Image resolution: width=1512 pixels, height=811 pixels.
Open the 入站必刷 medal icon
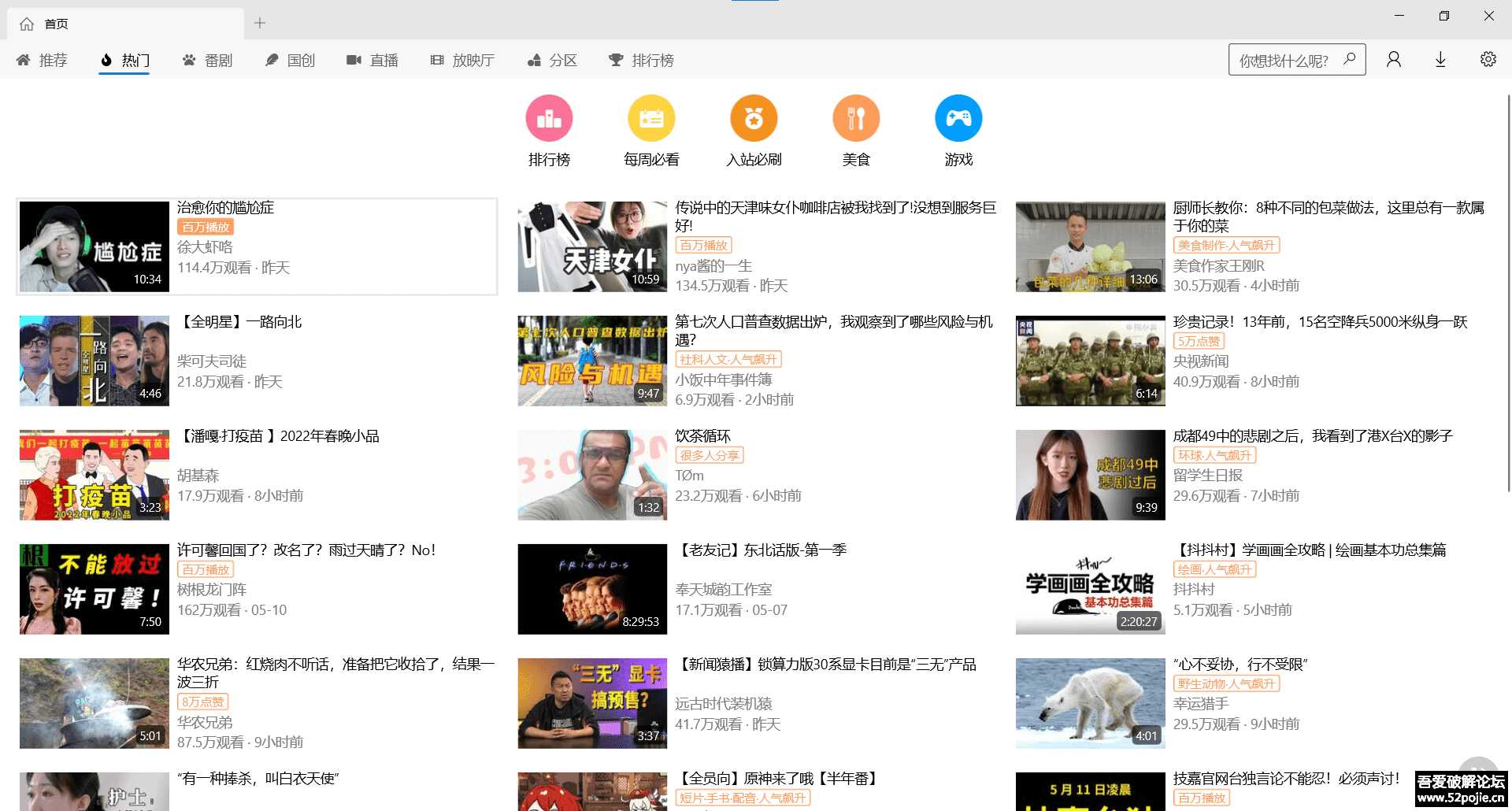coord(754,117)
